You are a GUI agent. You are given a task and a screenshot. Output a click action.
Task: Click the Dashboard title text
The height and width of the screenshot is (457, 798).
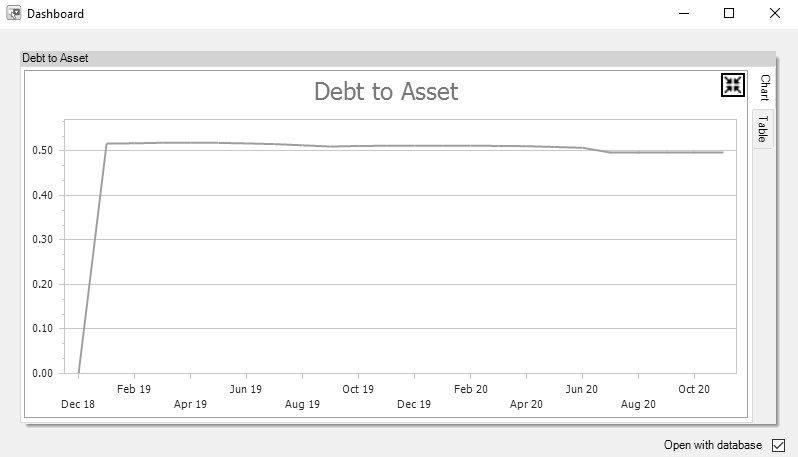coord(55,14)
